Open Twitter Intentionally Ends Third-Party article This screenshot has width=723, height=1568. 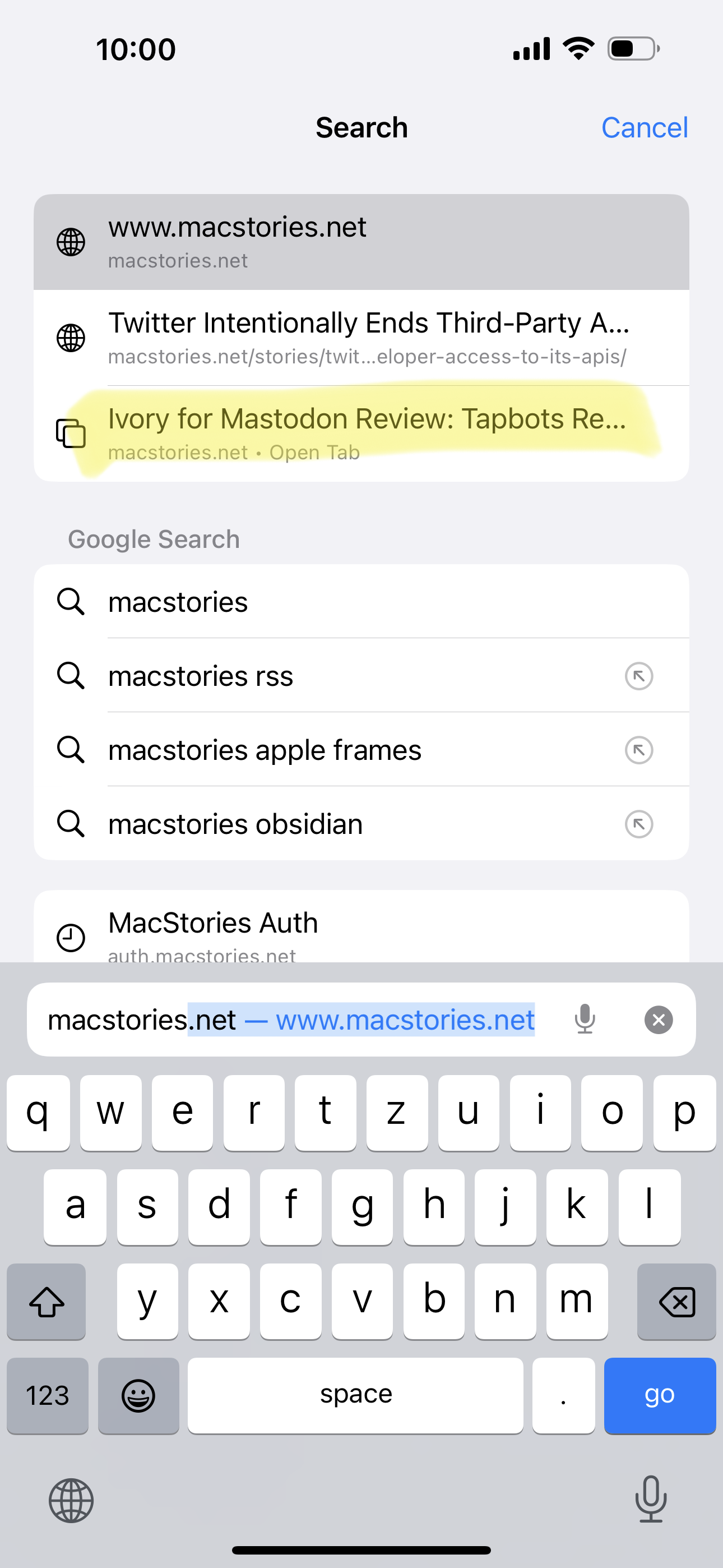pyautogui.click(x=361, y=338)
